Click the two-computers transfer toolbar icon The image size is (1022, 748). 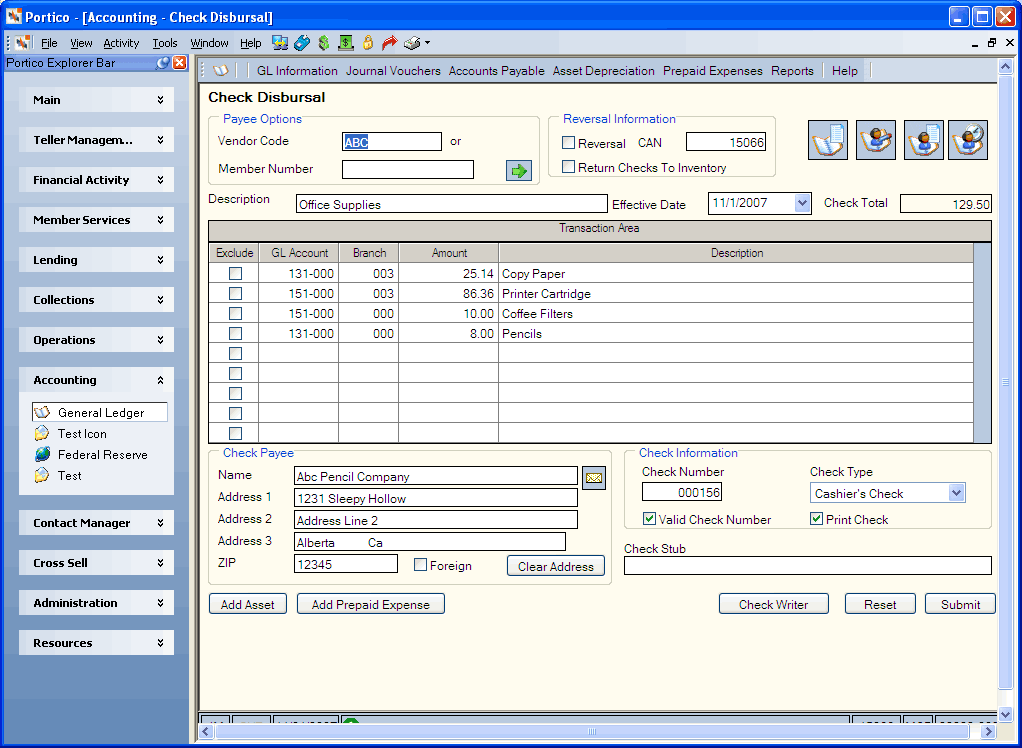pos(280,43)
